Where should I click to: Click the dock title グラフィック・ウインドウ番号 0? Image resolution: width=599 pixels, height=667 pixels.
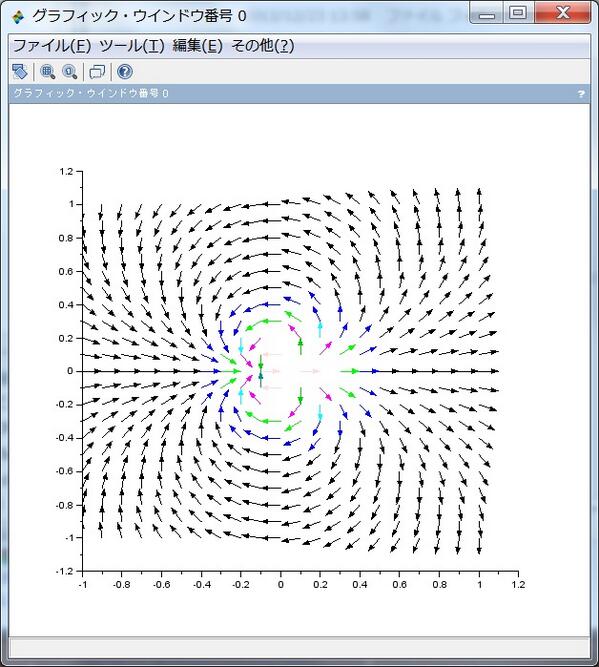point(91,93)
